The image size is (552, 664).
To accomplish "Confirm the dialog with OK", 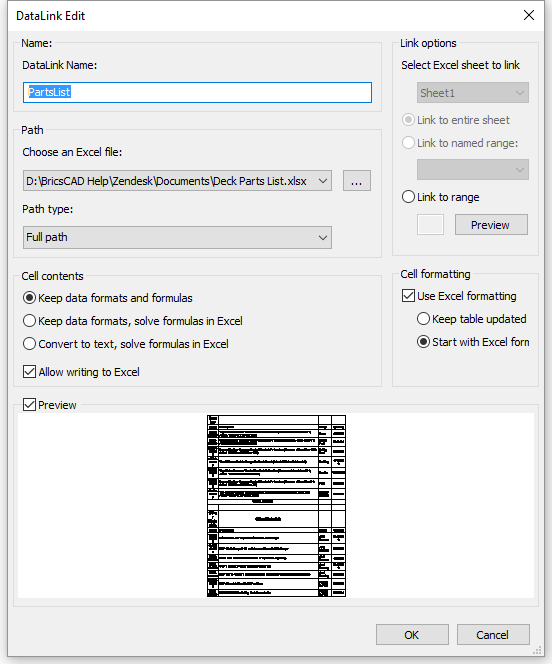I will point(412,634).
